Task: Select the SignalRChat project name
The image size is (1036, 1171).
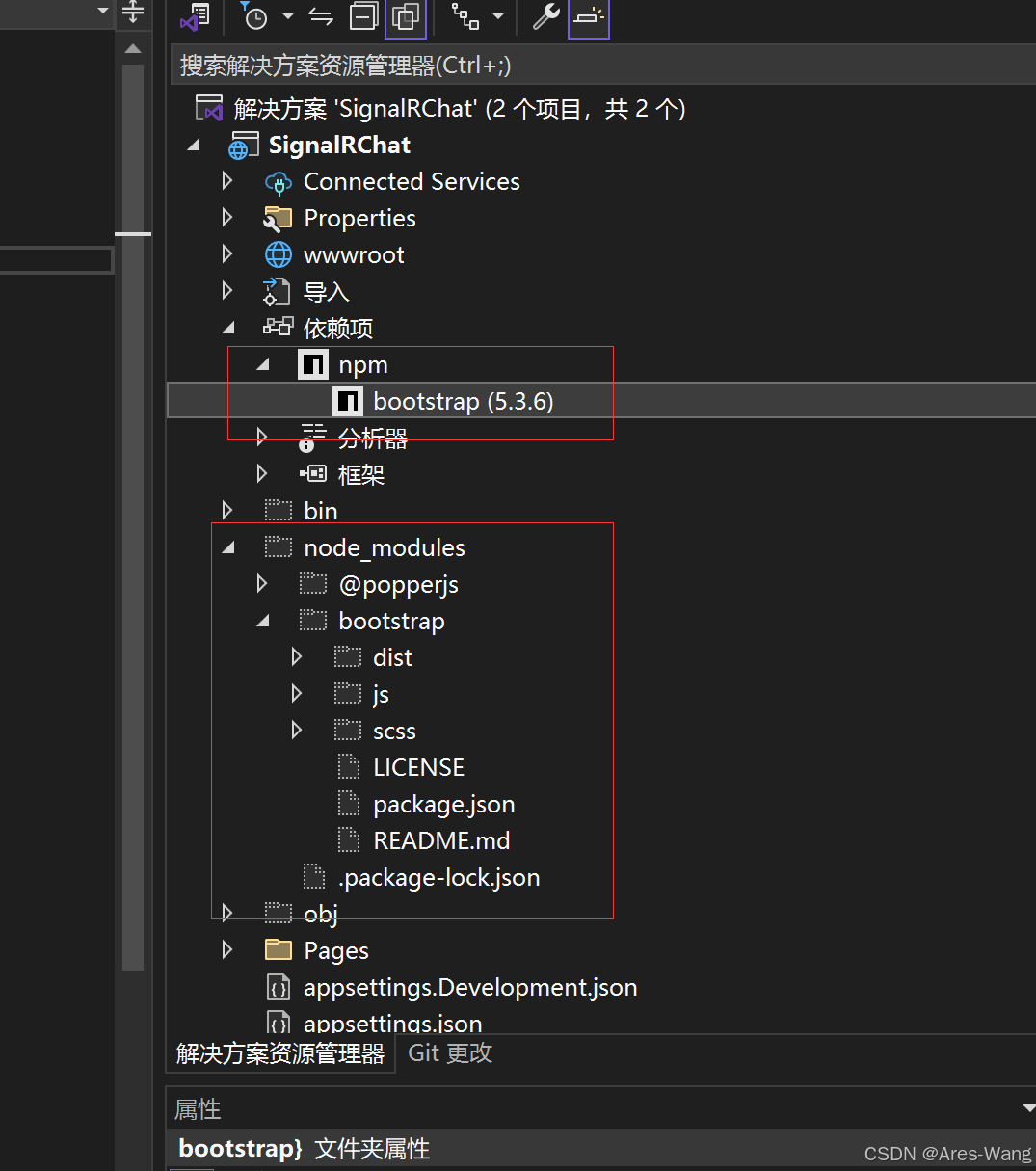Action: 339,146
